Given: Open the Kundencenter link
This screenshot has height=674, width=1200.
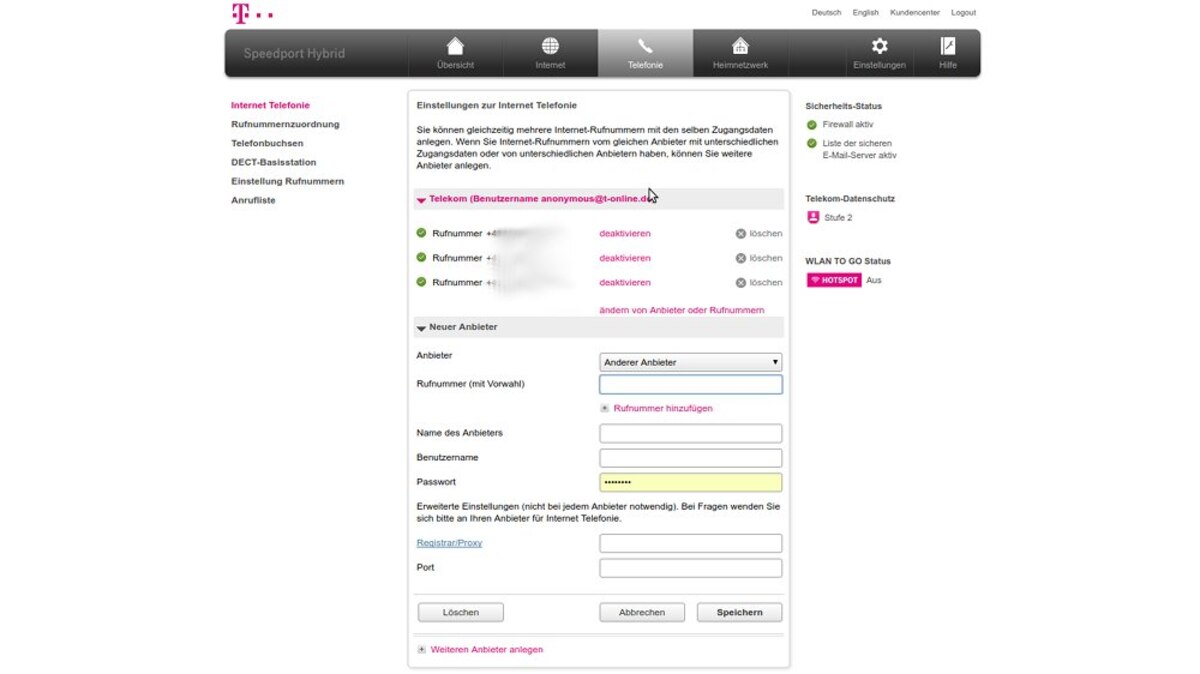Looking at the screenshot, I should point(915,13).
